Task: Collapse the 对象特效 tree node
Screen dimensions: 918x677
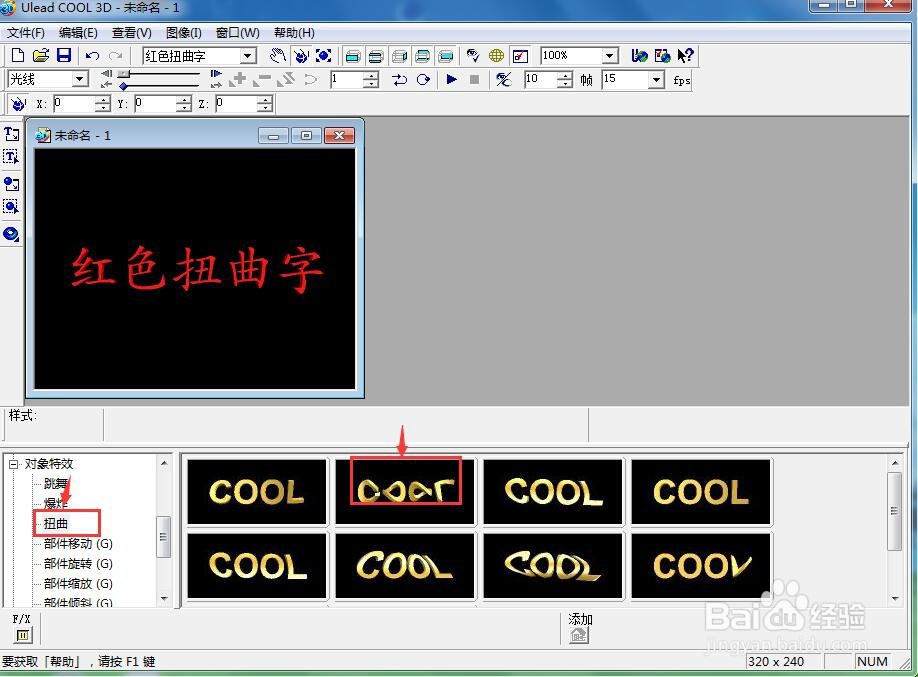Action: click(13, 464)
